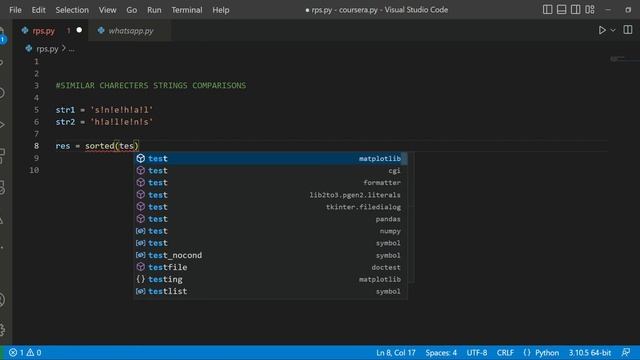Open the File menu
Viewport: 640px width, 360px height.
[x=15, y=10]
